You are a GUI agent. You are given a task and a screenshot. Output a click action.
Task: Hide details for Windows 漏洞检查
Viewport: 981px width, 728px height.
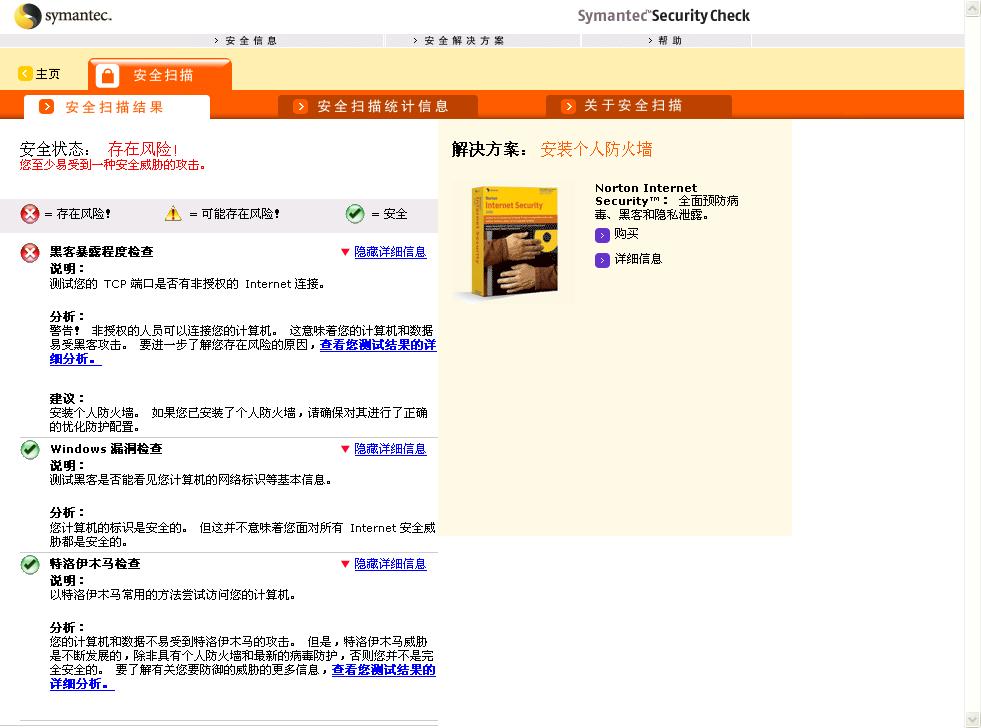390,449
